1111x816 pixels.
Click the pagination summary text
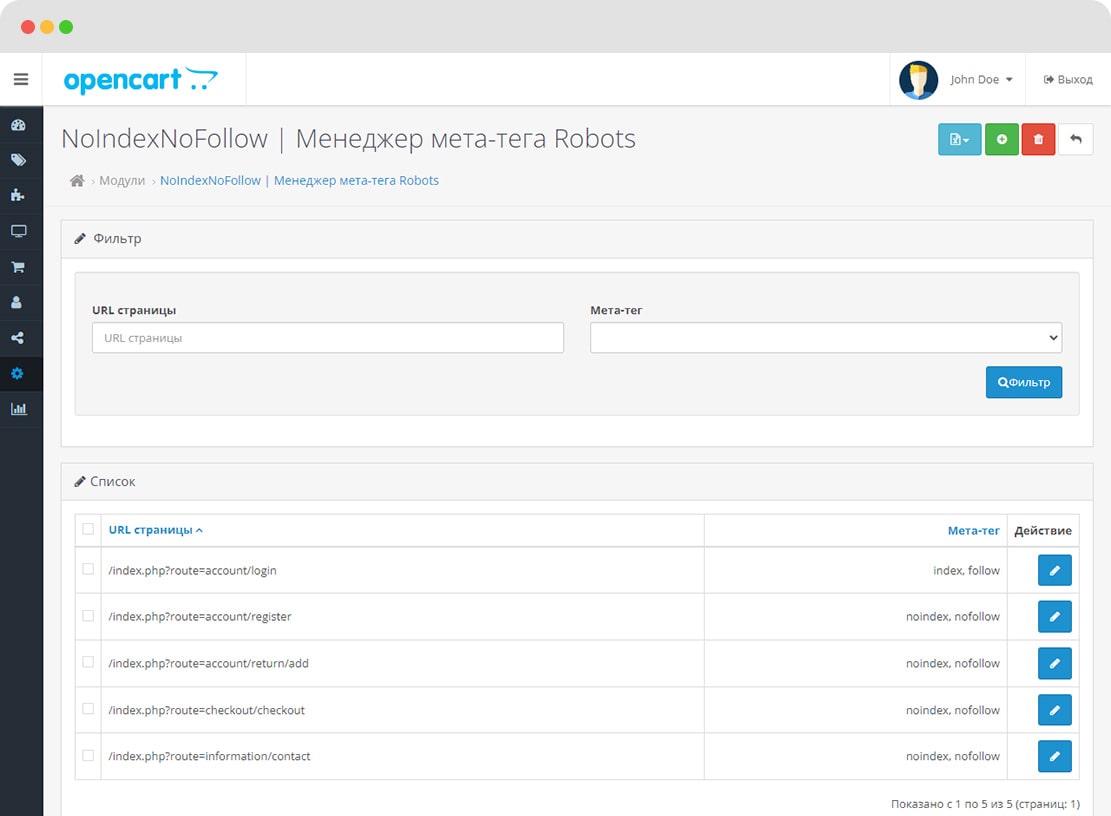click(986, 804)
